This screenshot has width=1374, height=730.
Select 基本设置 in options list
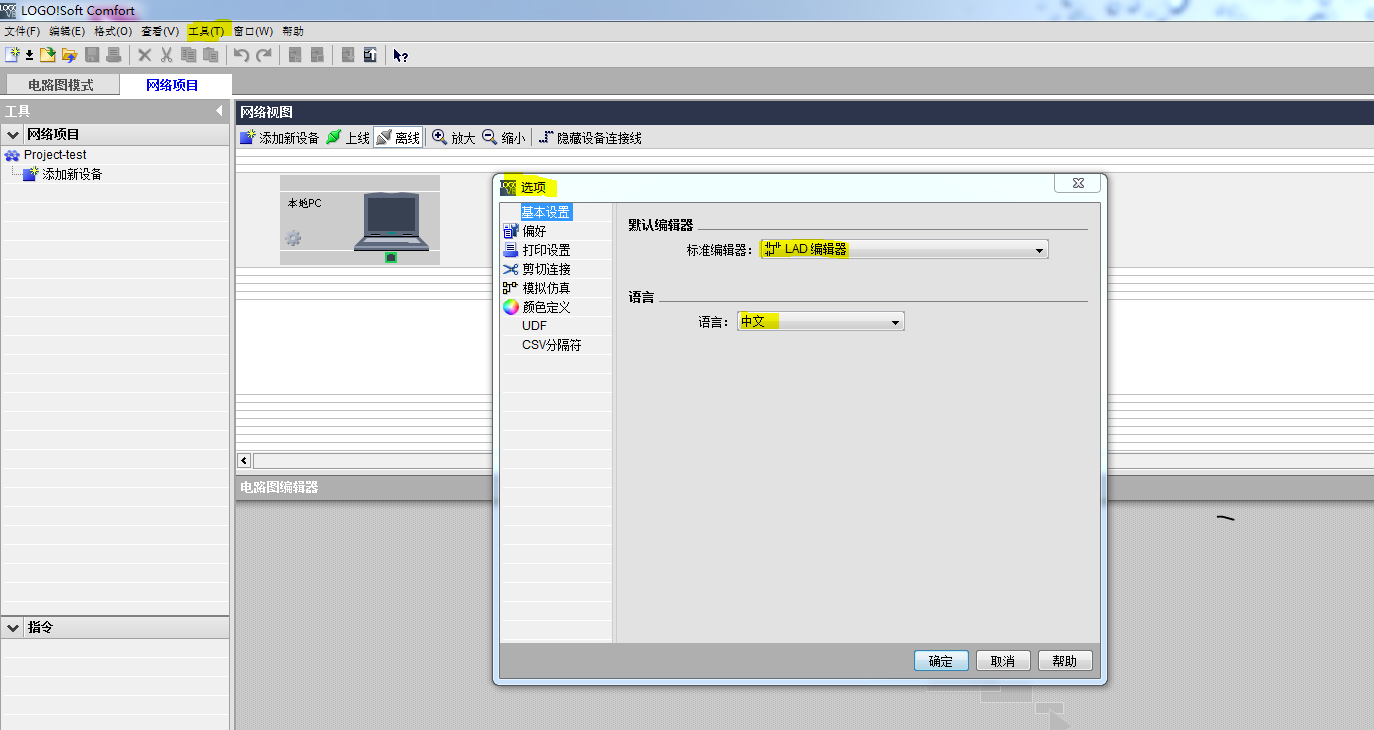546,212
